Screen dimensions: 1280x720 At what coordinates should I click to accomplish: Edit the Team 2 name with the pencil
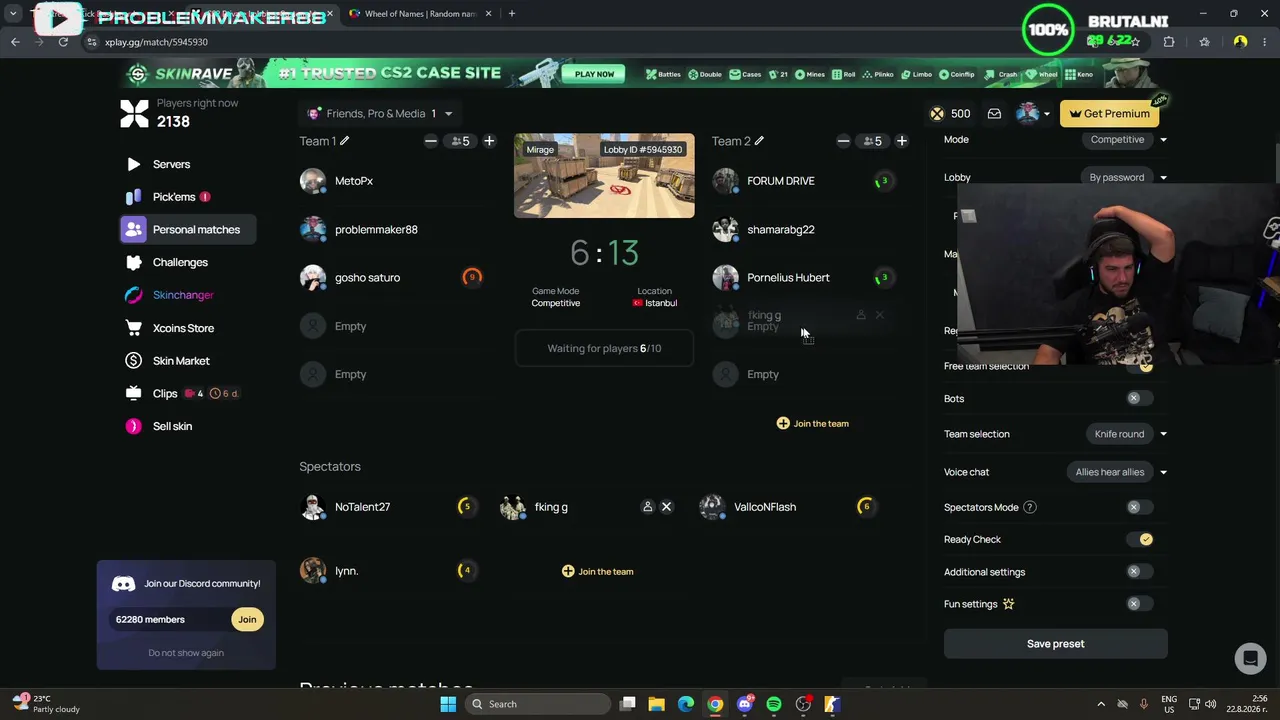pos(759,141)
